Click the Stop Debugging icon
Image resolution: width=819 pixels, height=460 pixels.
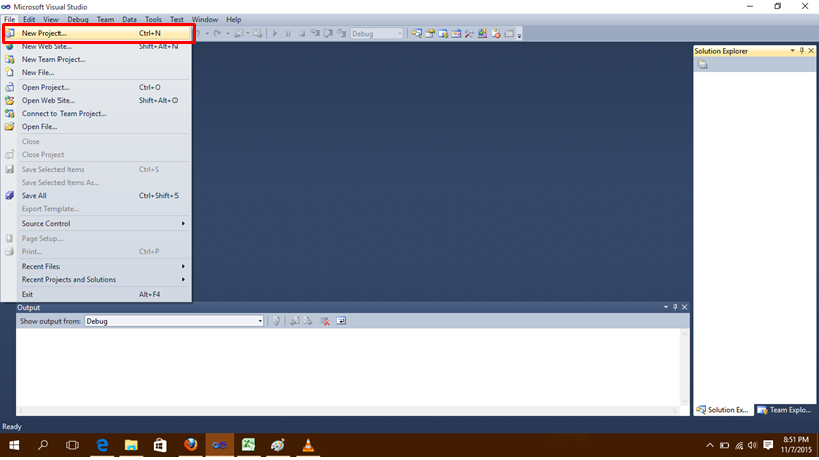[x=302, y=33]
